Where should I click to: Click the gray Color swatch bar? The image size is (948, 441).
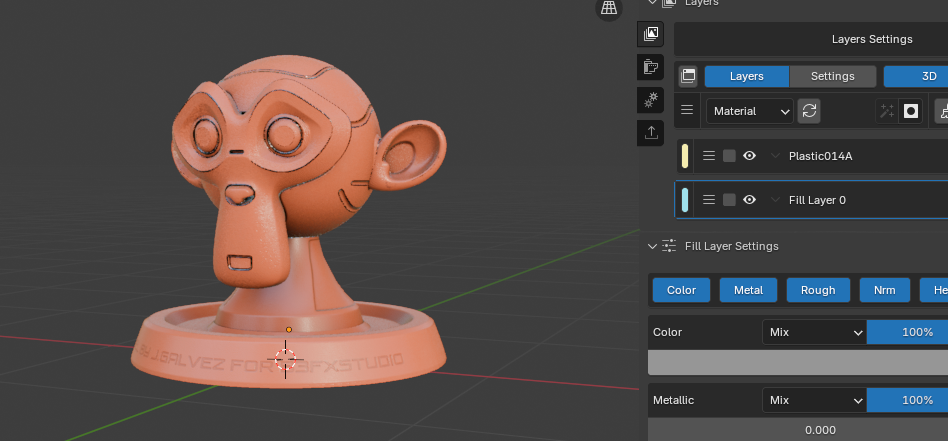point(797,362)
